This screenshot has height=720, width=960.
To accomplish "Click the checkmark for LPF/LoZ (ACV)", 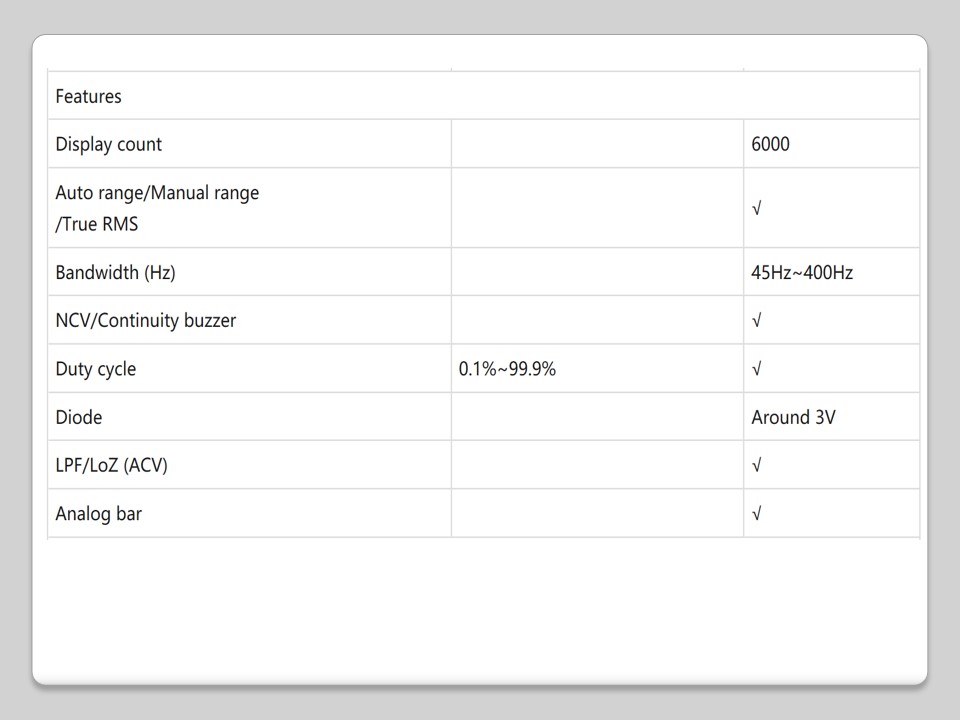I will point(757,465).
